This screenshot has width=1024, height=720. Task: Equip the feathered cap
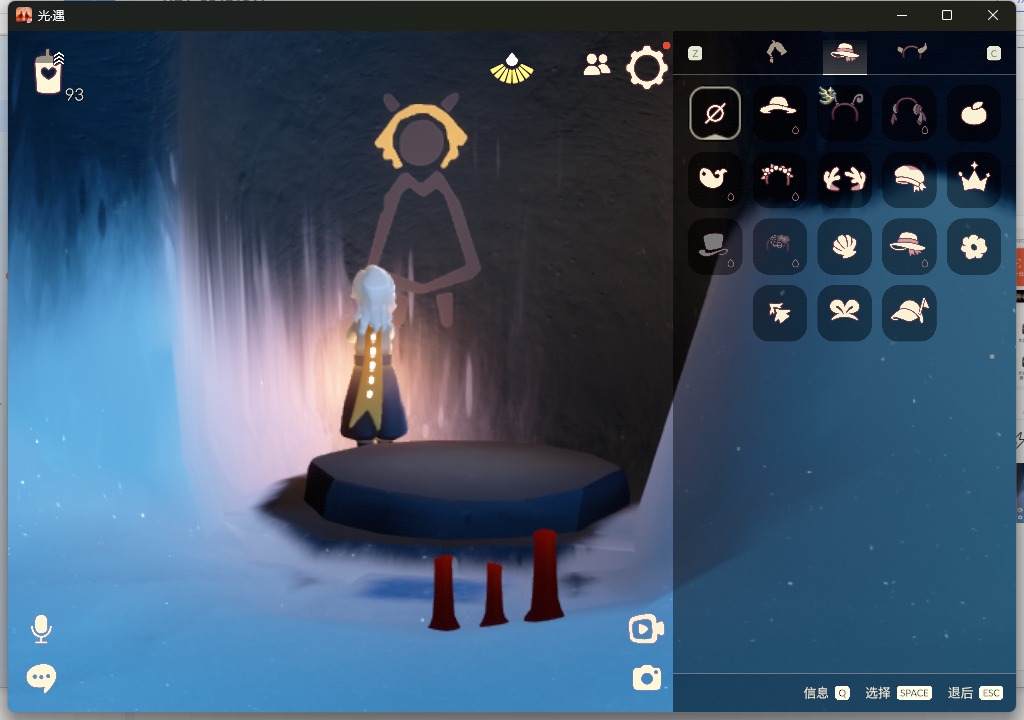coord(908,313)
